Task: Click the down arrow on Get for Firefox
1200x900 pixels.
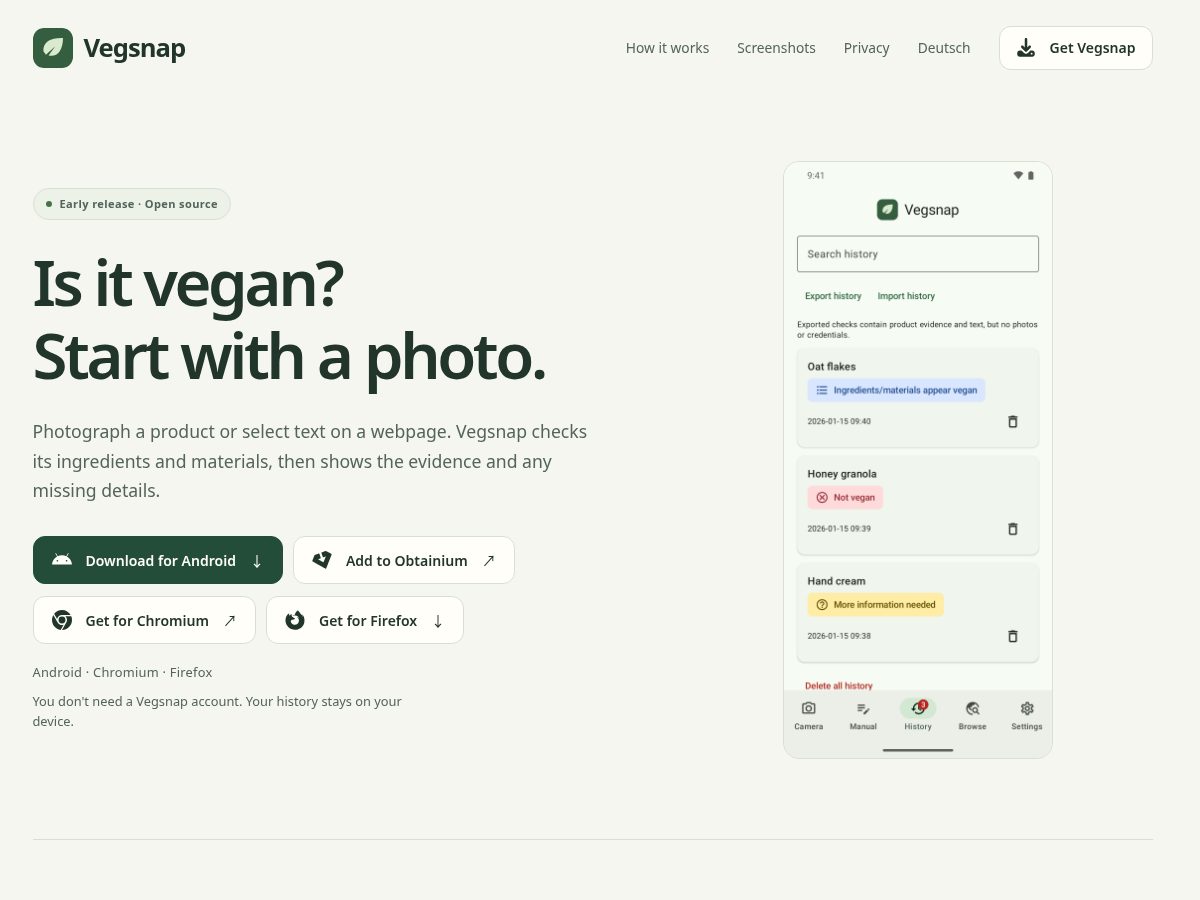Action: pos(438,621)
